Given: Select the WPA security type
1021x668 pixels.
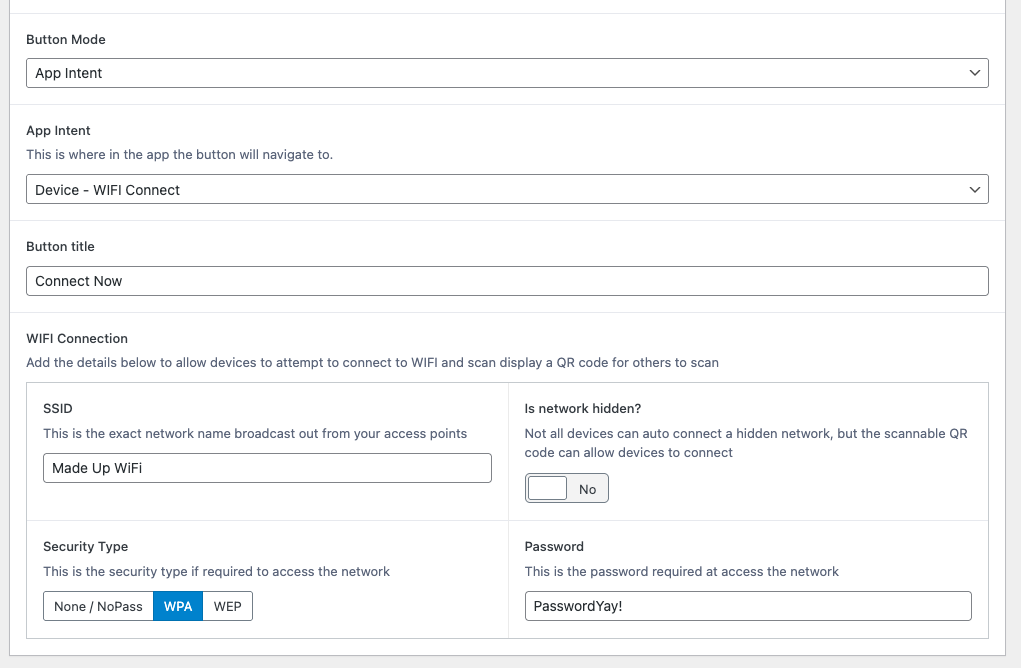Looking at the screenshot, I should pyautogui.click(x=178, y=606).
